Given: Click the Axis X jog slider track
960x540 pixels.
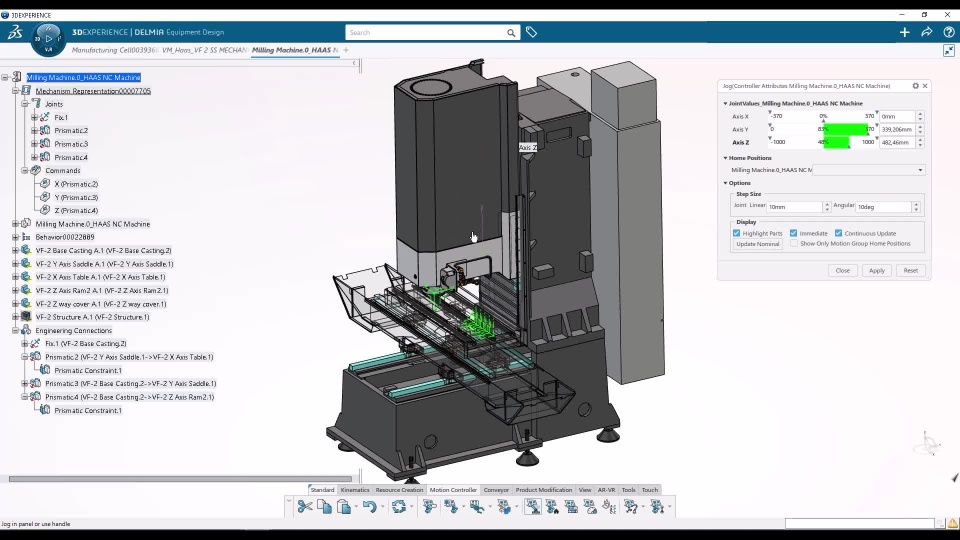Looking at the screenshot, I should point(823,116).
